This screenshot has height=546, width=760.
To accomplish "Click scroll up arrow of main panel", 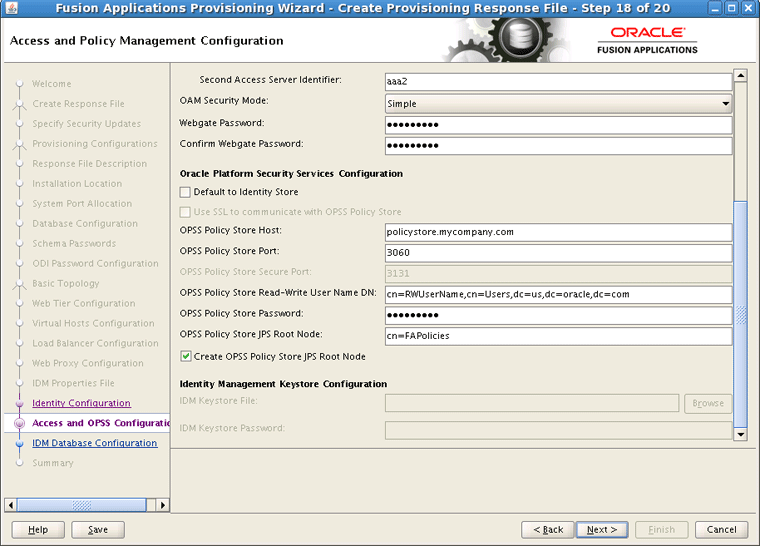I will pyautogui.click(x=740, y=75).
